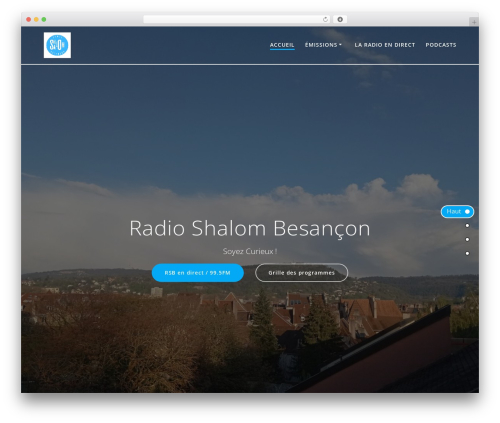
Task: Click the browser extension icon beside the address bar
Action: (x=340, y=19)
